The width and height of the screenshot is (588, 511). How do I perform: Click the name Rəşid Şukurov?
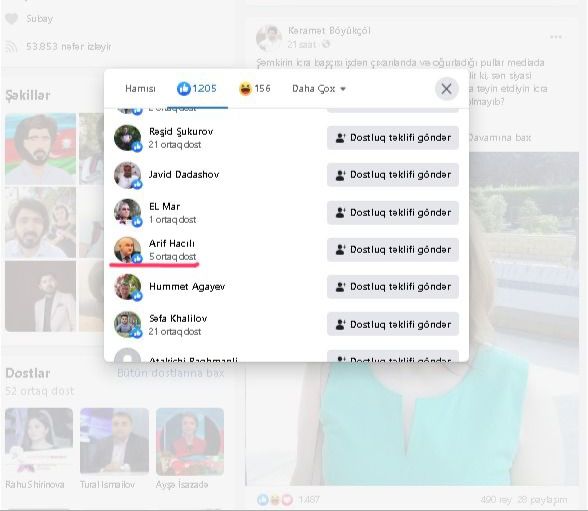click(x=181, y=132)
